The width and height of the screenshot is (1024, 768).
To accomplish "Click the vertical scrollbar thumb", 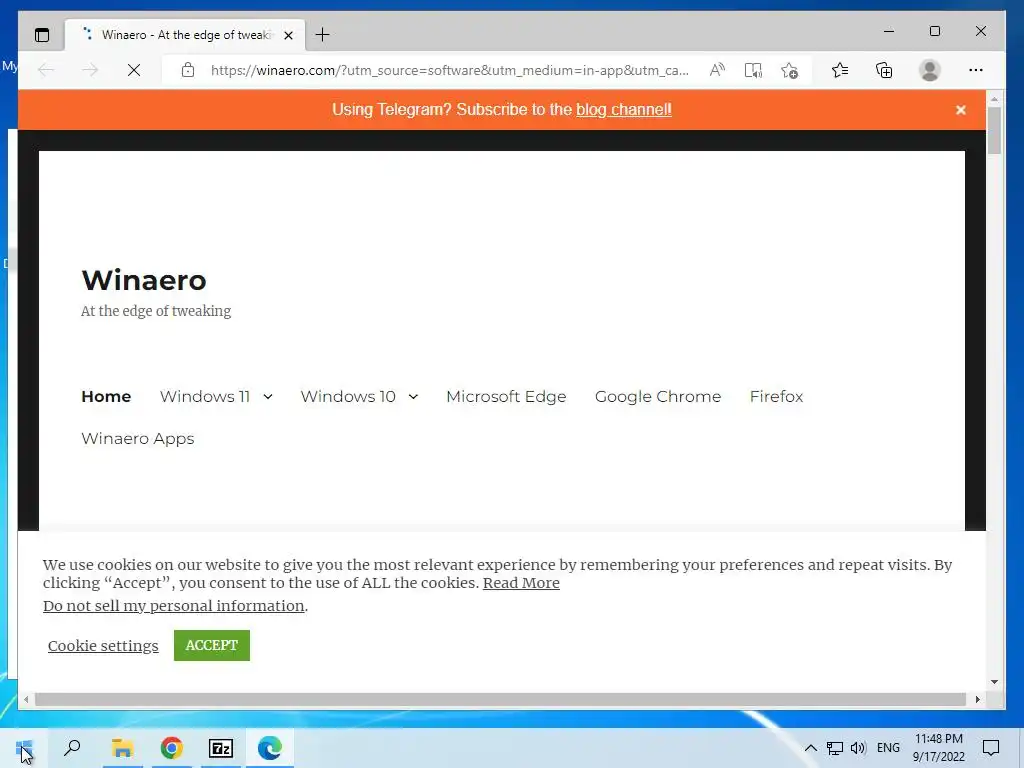I will (x=994, y=131).
